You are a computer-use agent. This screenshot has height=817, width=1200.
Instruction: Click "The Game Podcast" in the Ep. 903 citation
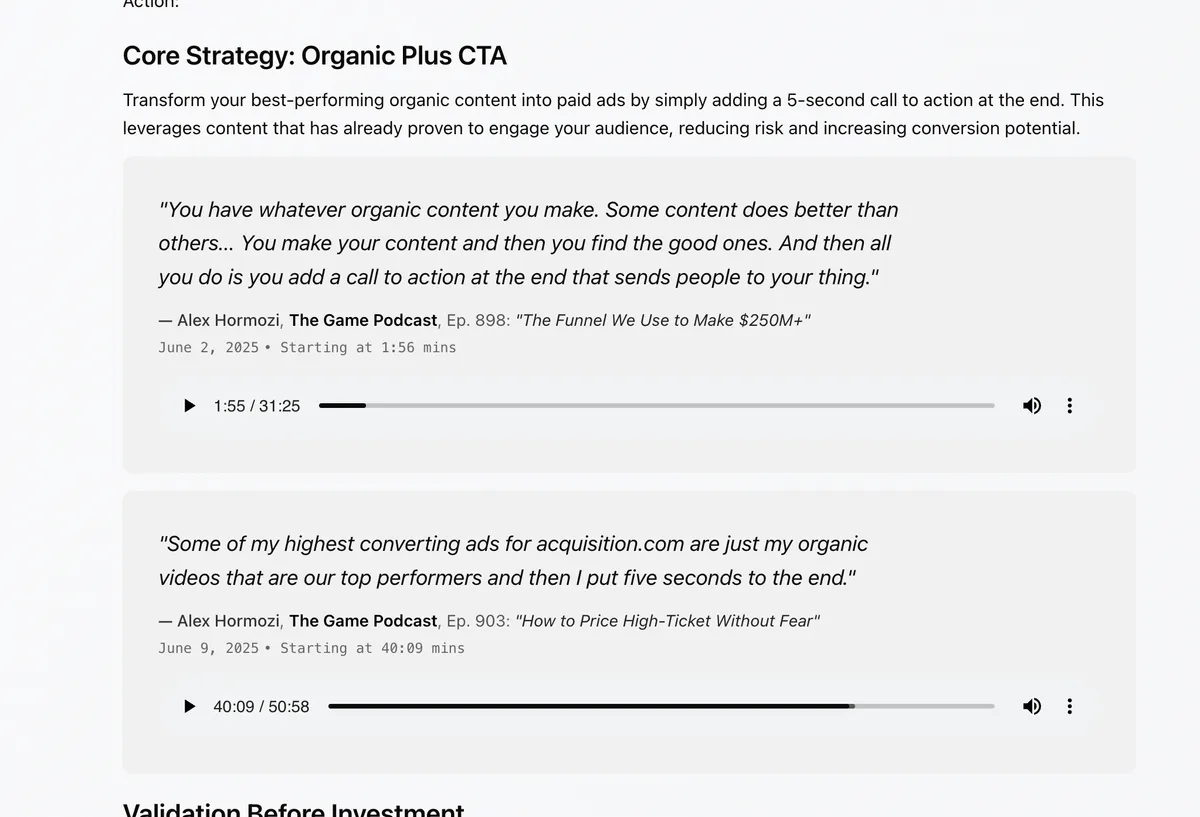point(363,621)
